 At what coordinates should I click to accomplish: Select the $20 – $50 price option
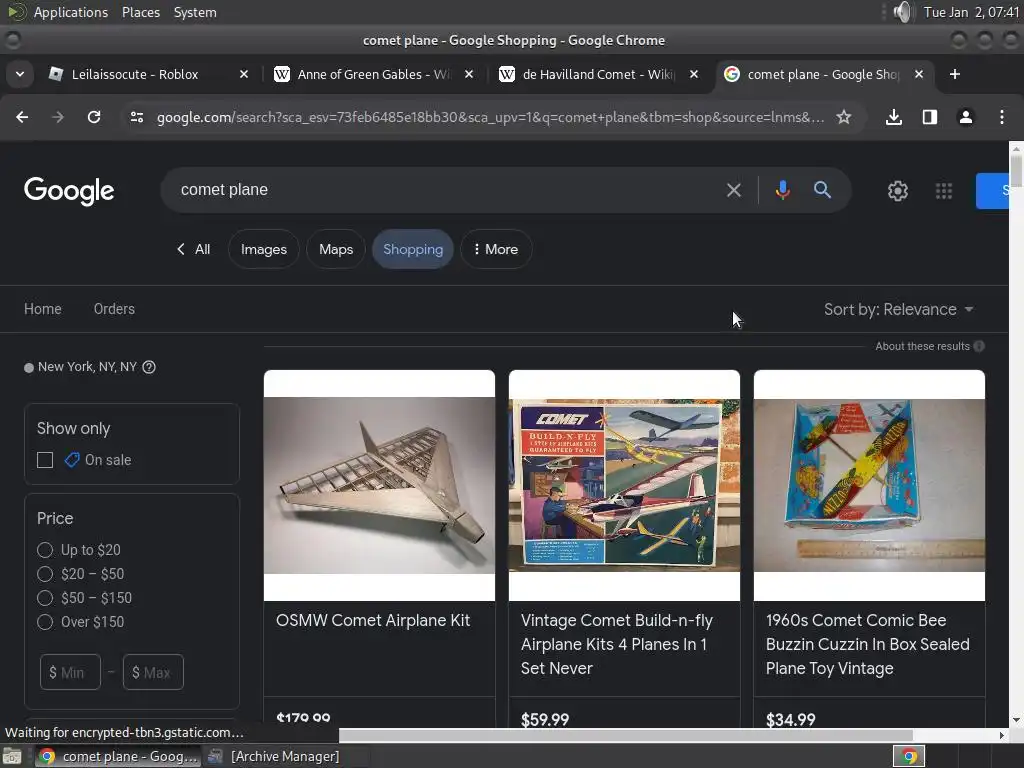pyautogui.click(x=45, y=574)
